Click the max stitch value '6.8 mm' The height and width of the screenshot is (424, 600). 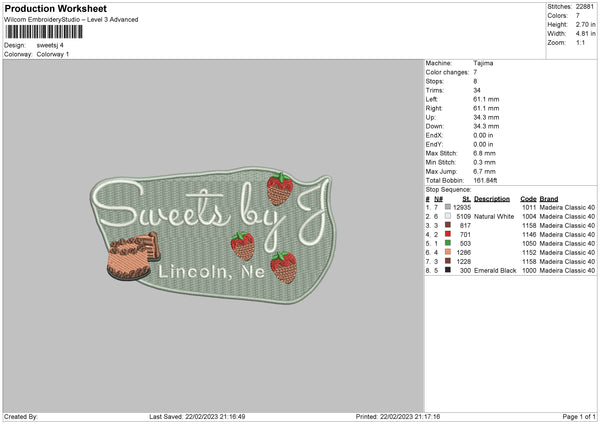[484, 153]
